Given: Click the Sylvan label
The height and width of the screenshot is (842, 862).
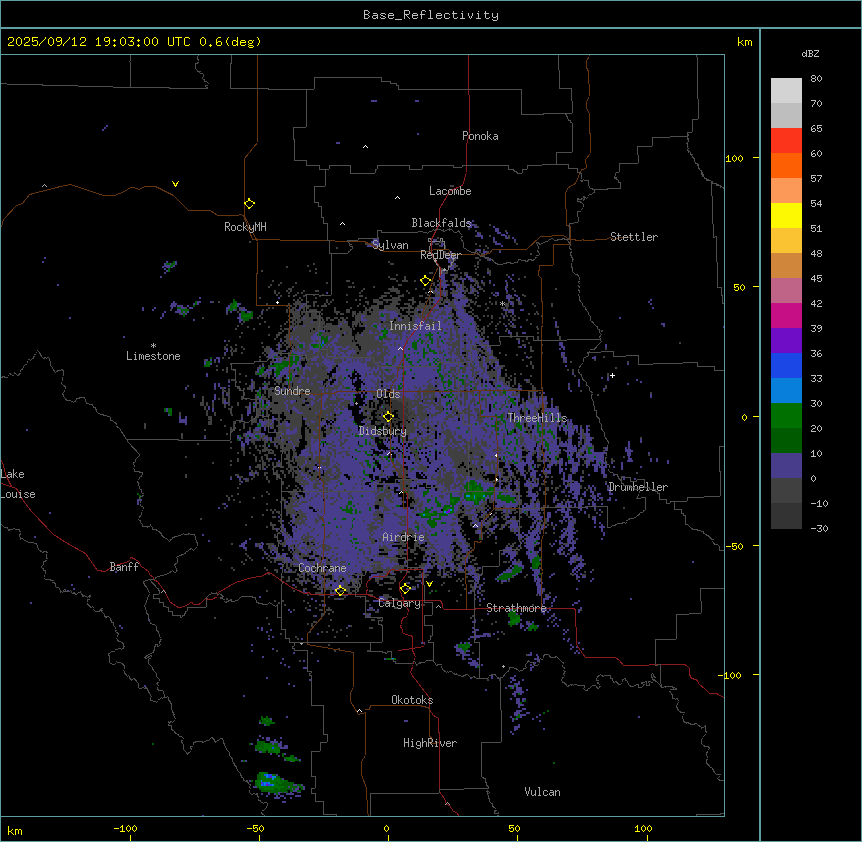Looking at the screenshot, I should [390, 245].
